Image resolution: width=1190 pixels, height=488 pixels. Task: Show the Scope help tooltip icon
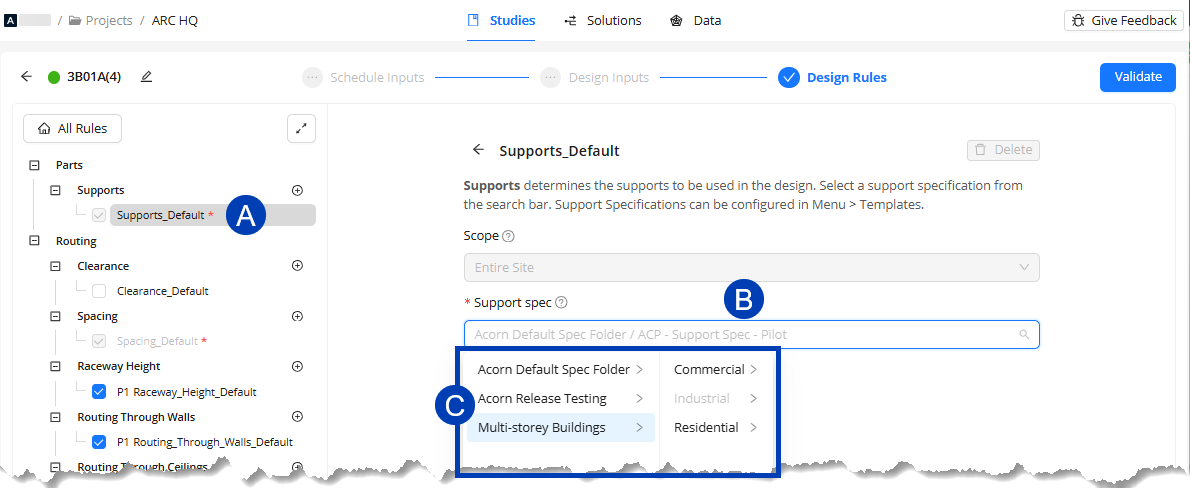pos(508,236)
